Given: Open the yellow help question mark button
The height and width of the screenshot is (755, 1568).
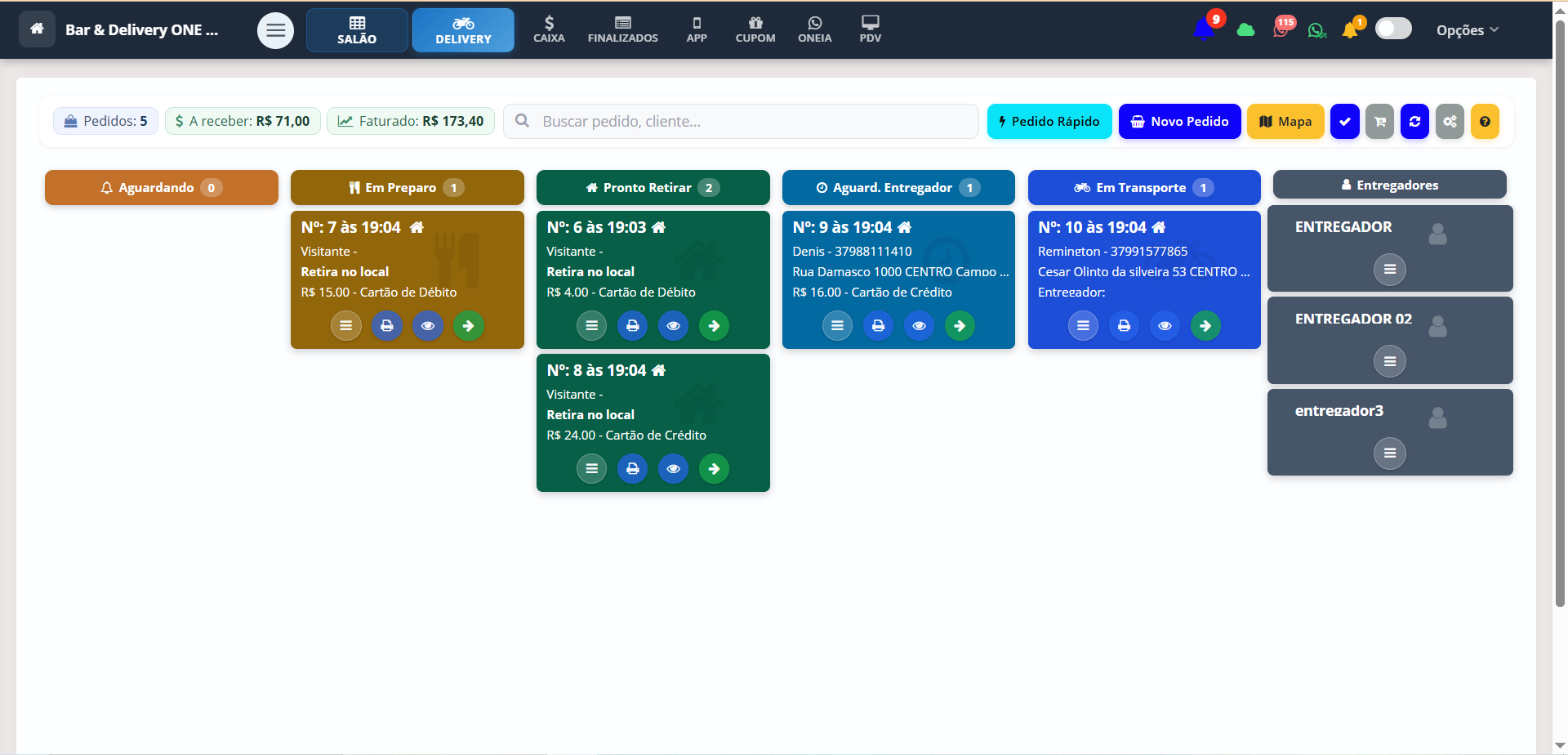Looking at the screenshot, I should click(x=1485, y=122).
